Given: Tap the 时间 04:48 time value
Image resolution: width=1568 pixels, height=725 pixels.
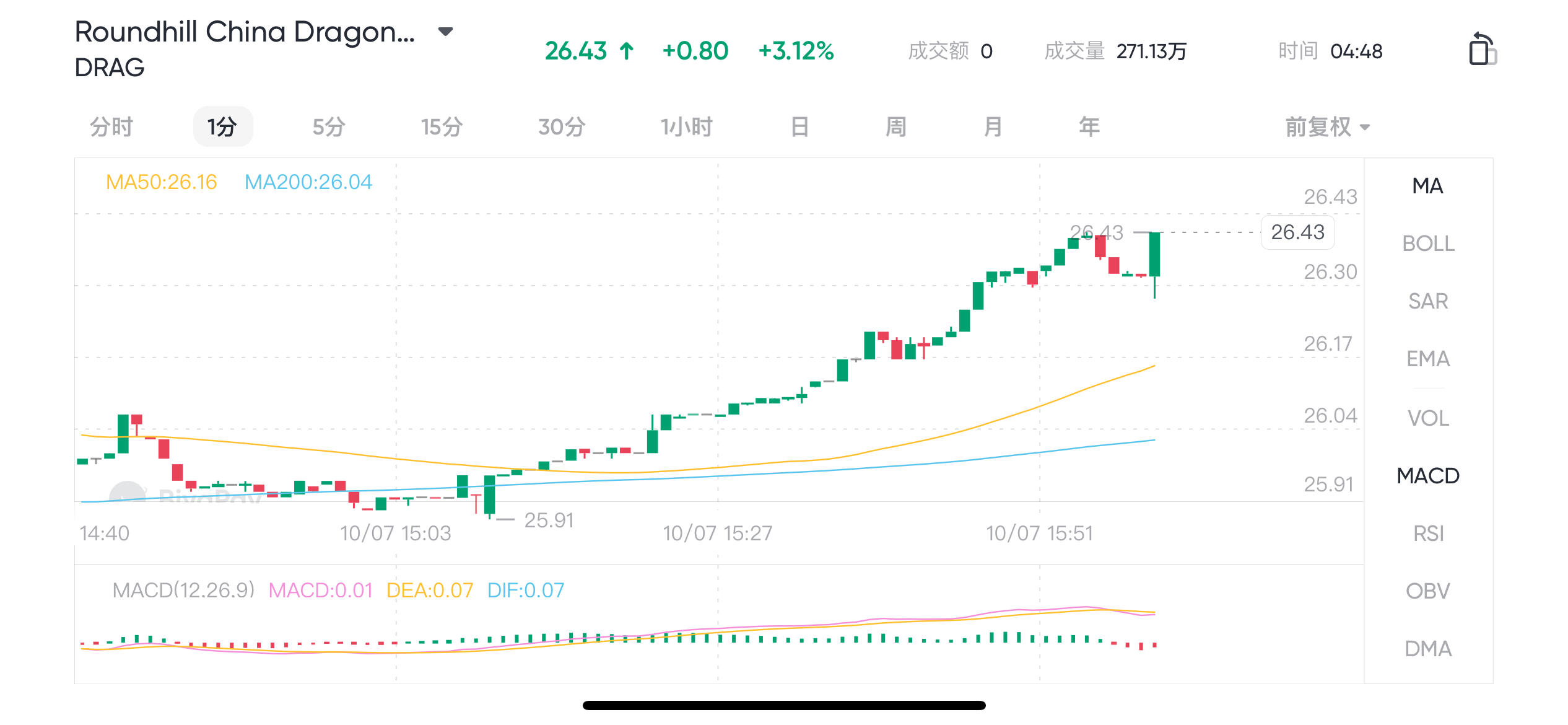Looking at the screenshot, I should point(1330,51).
